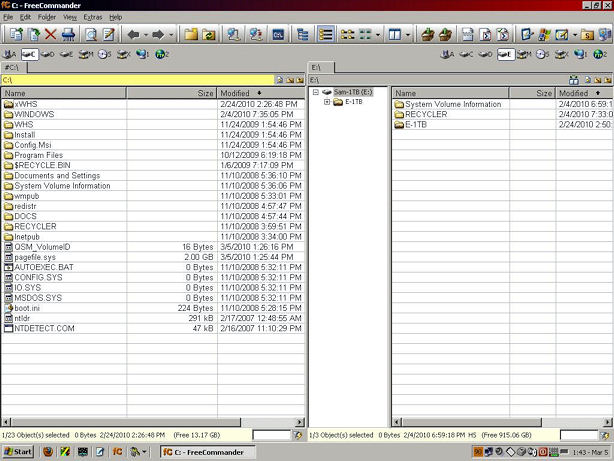Image resolution: width=614 pixels, height=461 pixels.
Task: Click the Unpack archive box icon
Action: coord(445,34)
